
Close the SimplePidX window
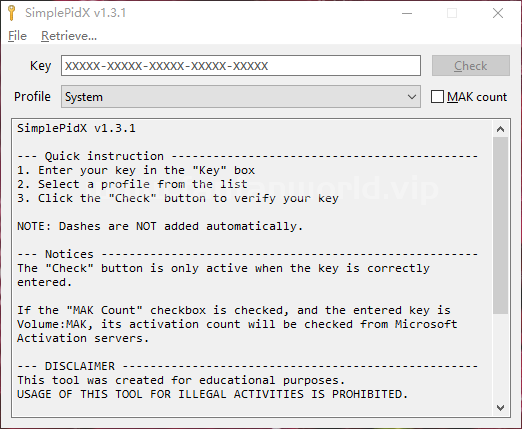pyautogui.click(x=498, y=13)
